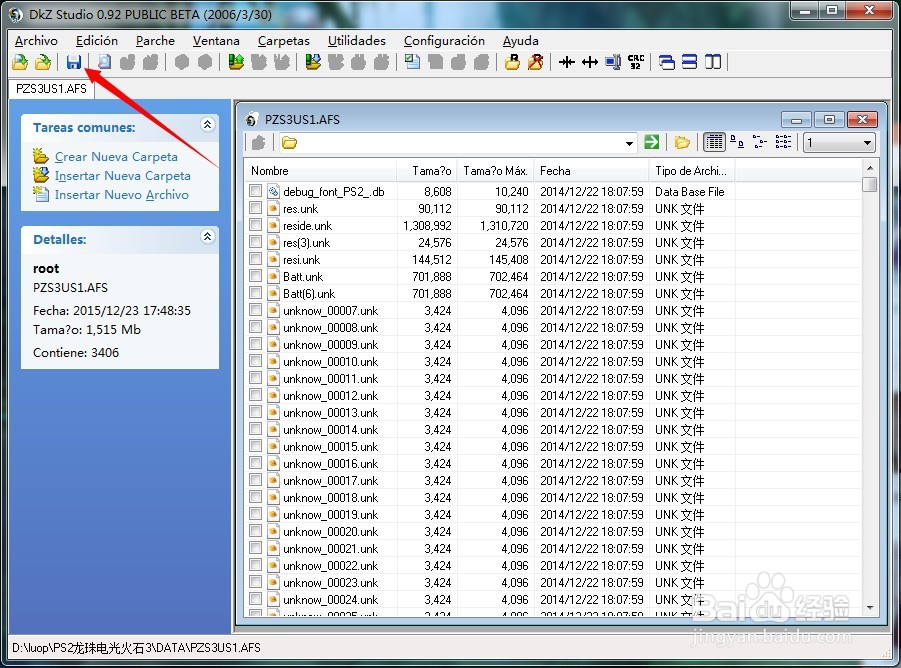
Task: Sort by the Fecha column header
Action: [591, 171]
